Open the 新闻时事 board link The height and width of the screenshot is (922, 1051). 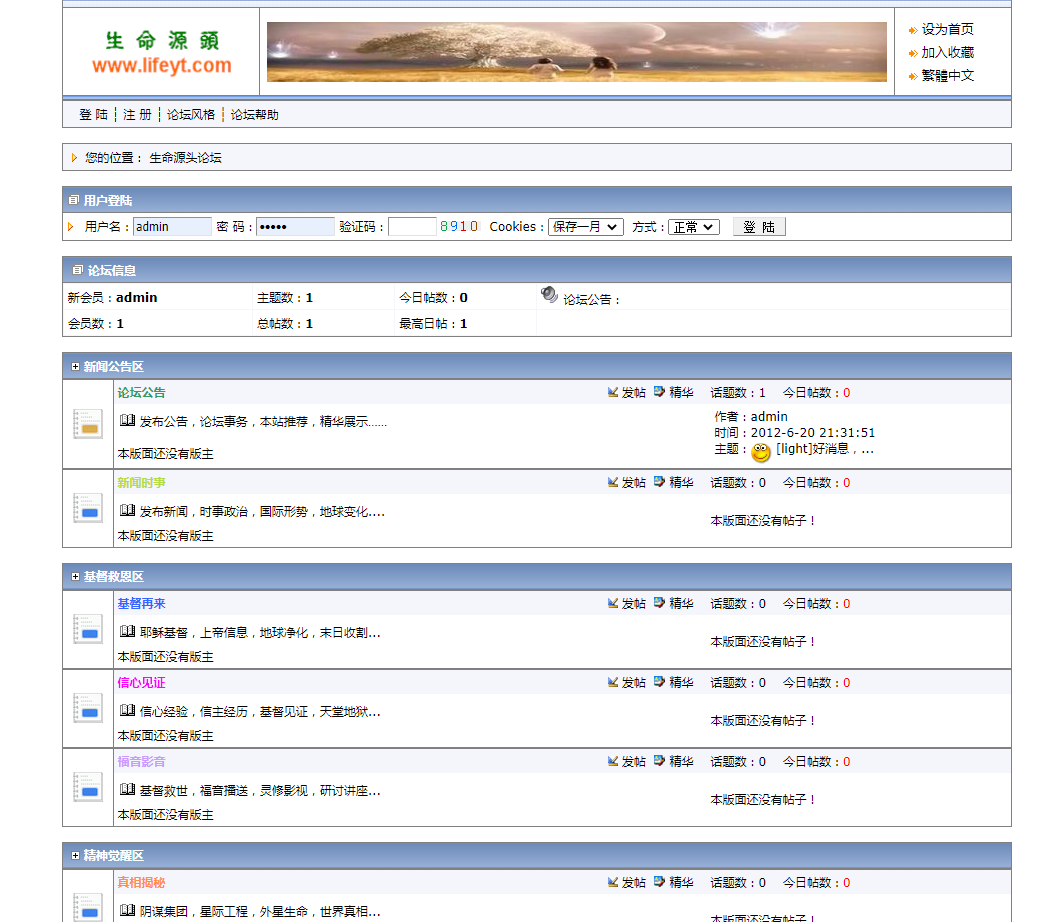[x=141, y=482]
